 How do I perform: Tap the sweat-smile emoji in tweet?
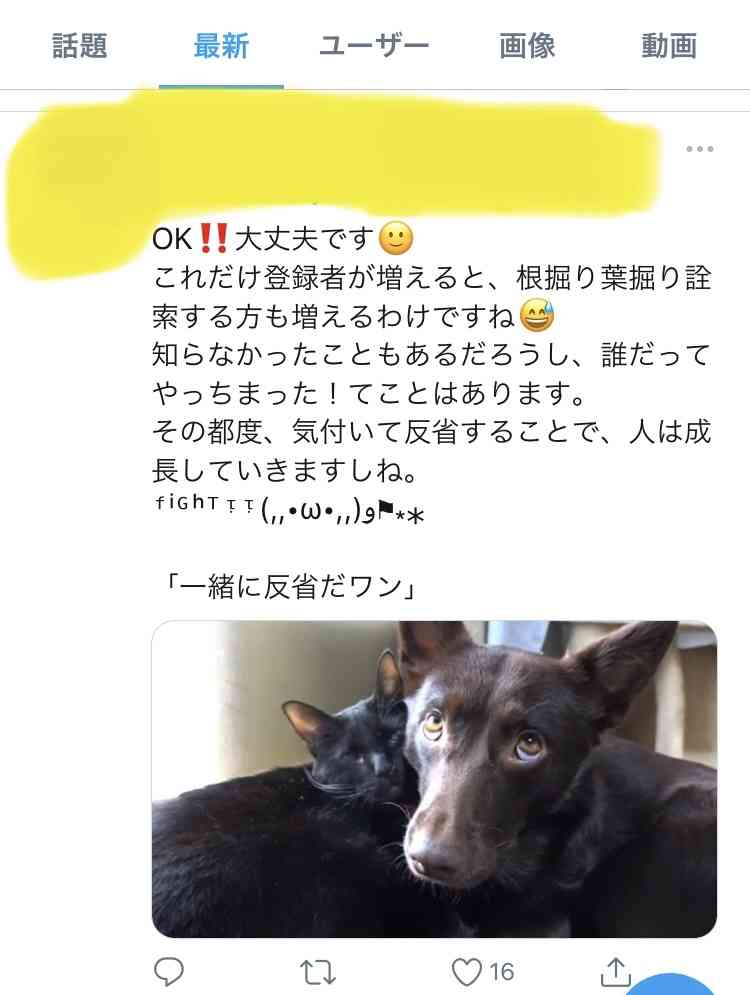(537, 316)
